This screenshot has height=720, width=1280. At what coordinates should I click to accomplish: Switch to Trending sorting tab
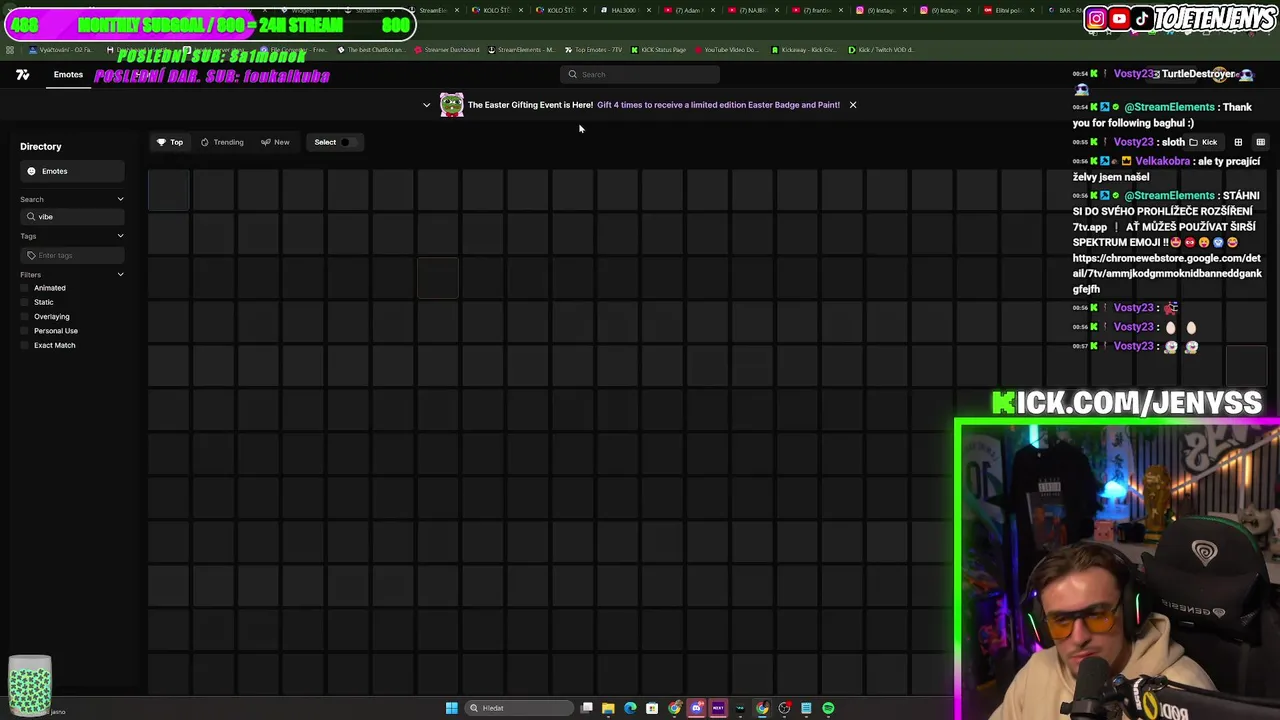point(222,142)
